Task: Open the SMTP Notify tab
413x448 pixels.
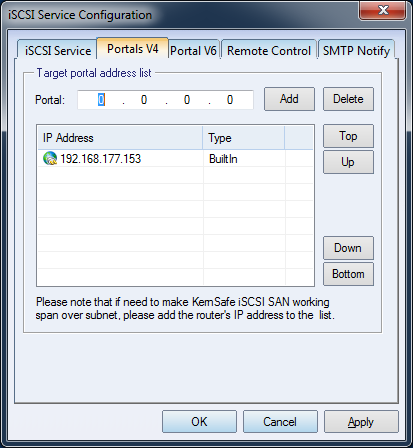Action: (356, 51)
